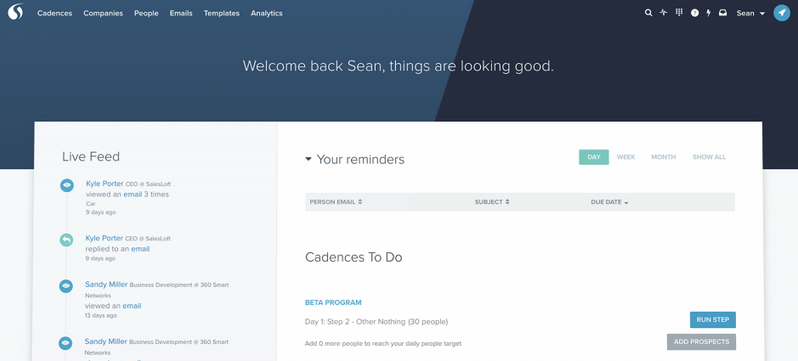Click the SalesLoft logo icon

click(x=15, y=12)
